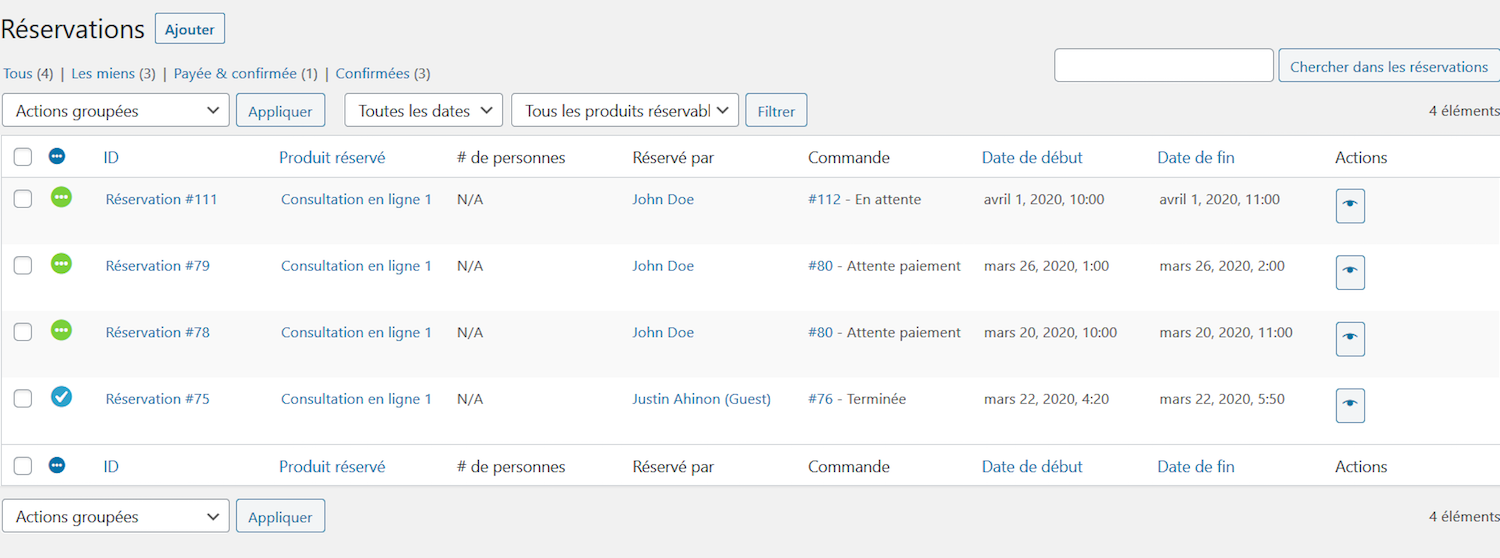
Task: Tick the checkbox next to Réservation #75
Action: coord(23,399)
